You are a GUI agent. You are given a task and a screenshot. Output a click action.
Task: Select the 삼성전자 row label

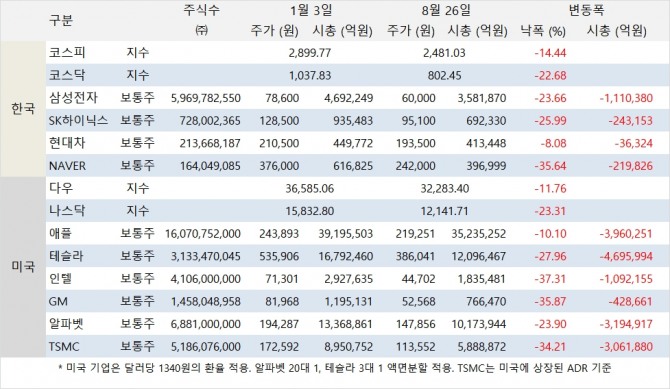point(73,98)
